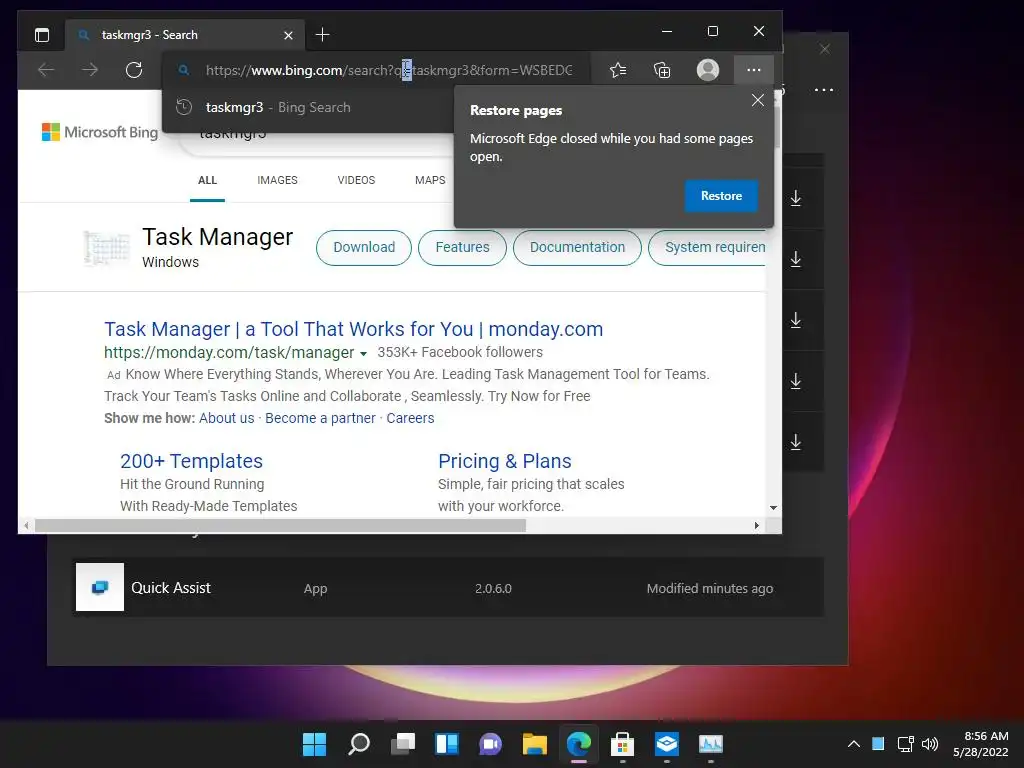This screenshot has height=768, width=1024.
Task: Select taskmgr3 Bing Search suggestion
Action: pos(308,107)
